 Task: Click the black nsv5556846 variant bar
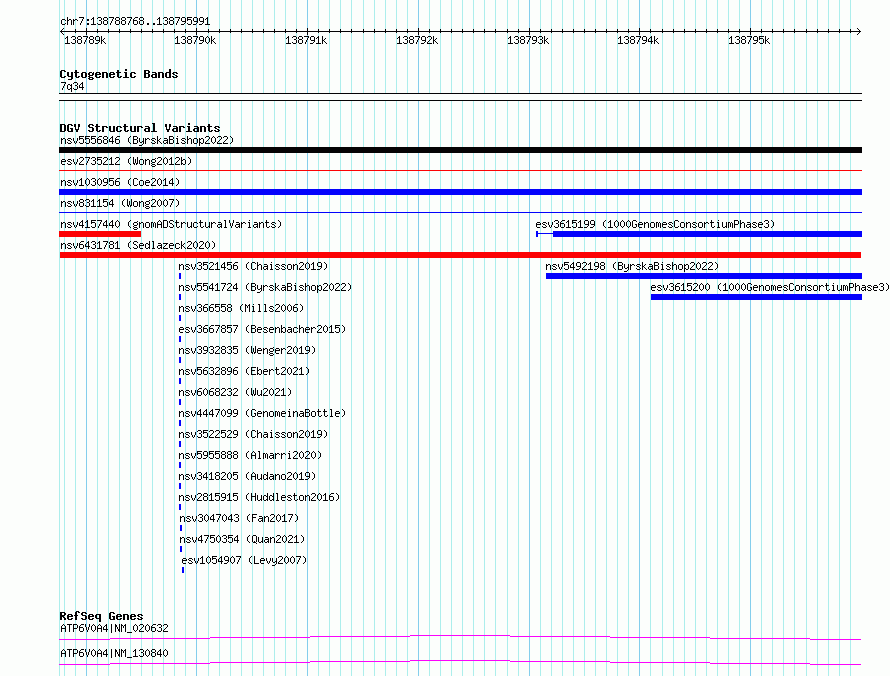click(x=460, y=150)
